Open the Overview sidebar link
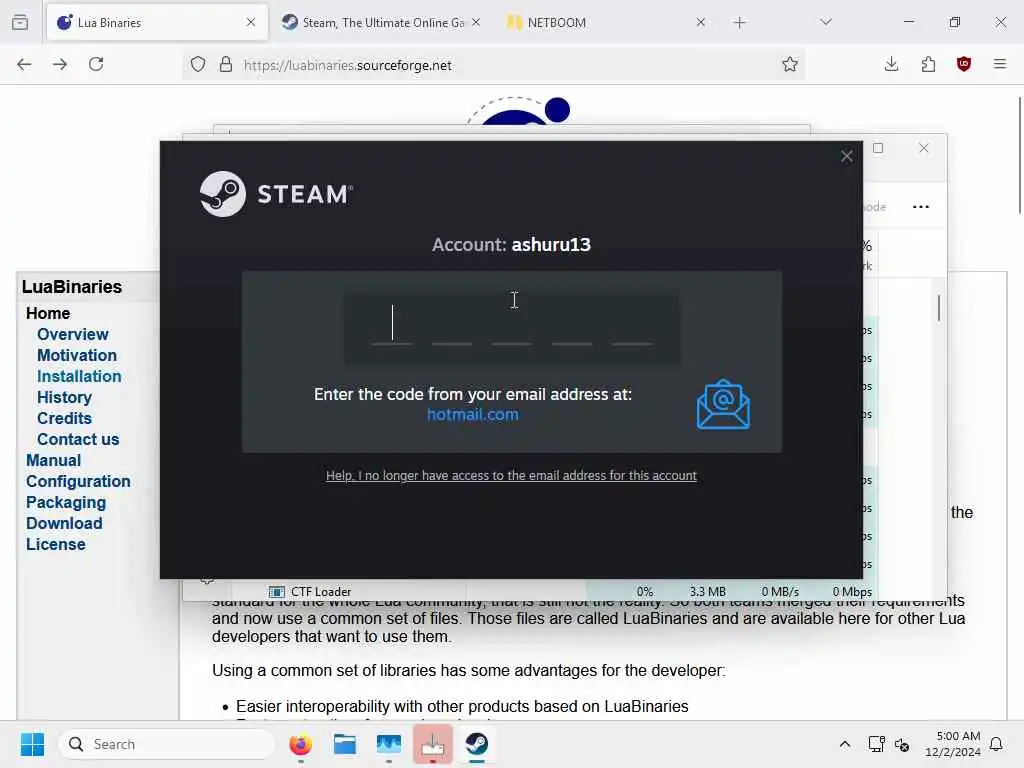 click(72, 334)
